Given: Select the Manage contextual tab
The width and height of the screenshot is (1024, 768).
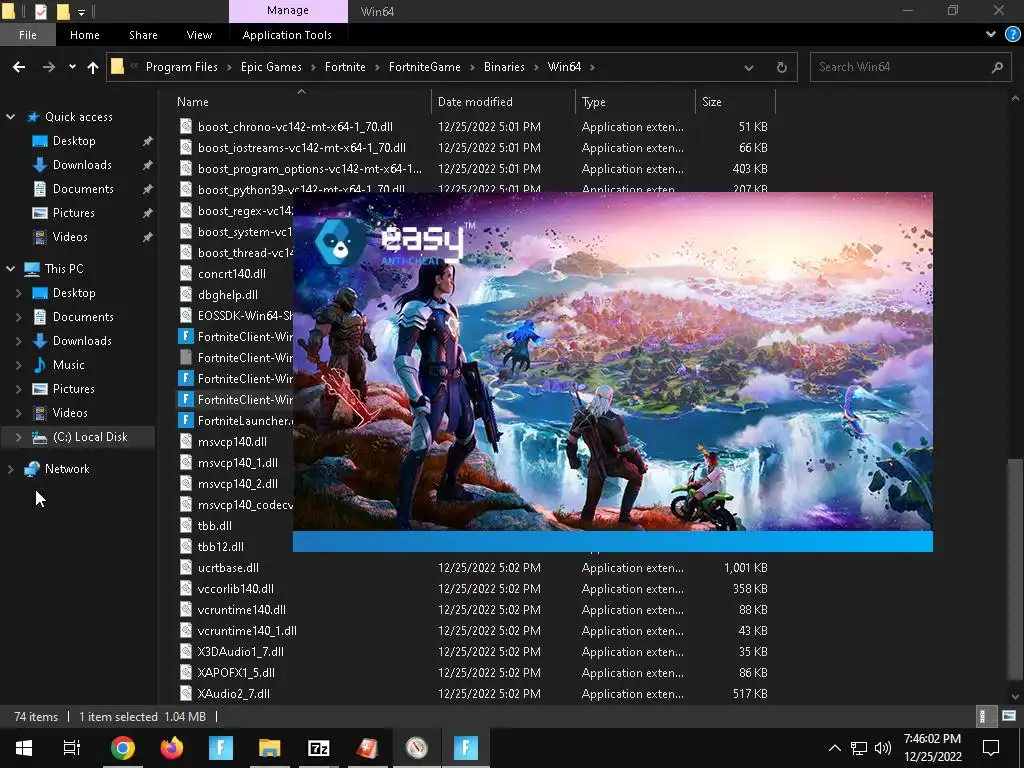Looking at the screenshot, I should [x=288, y=11].
